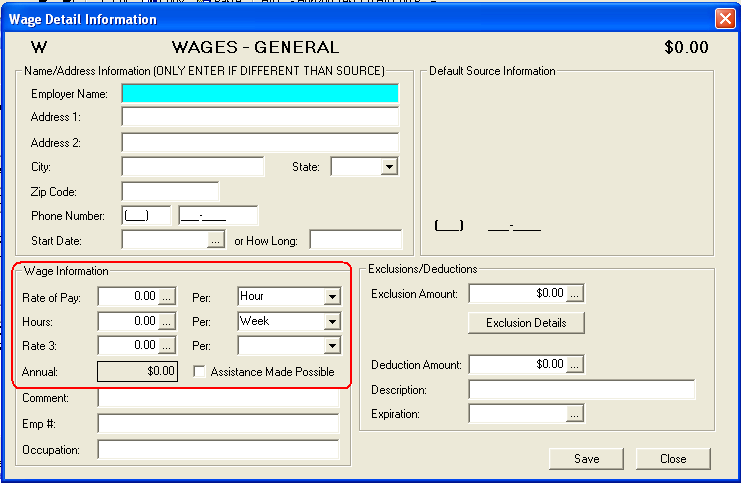
Task: Open the Deduction Amount ellipsis button
Action: 575,365
